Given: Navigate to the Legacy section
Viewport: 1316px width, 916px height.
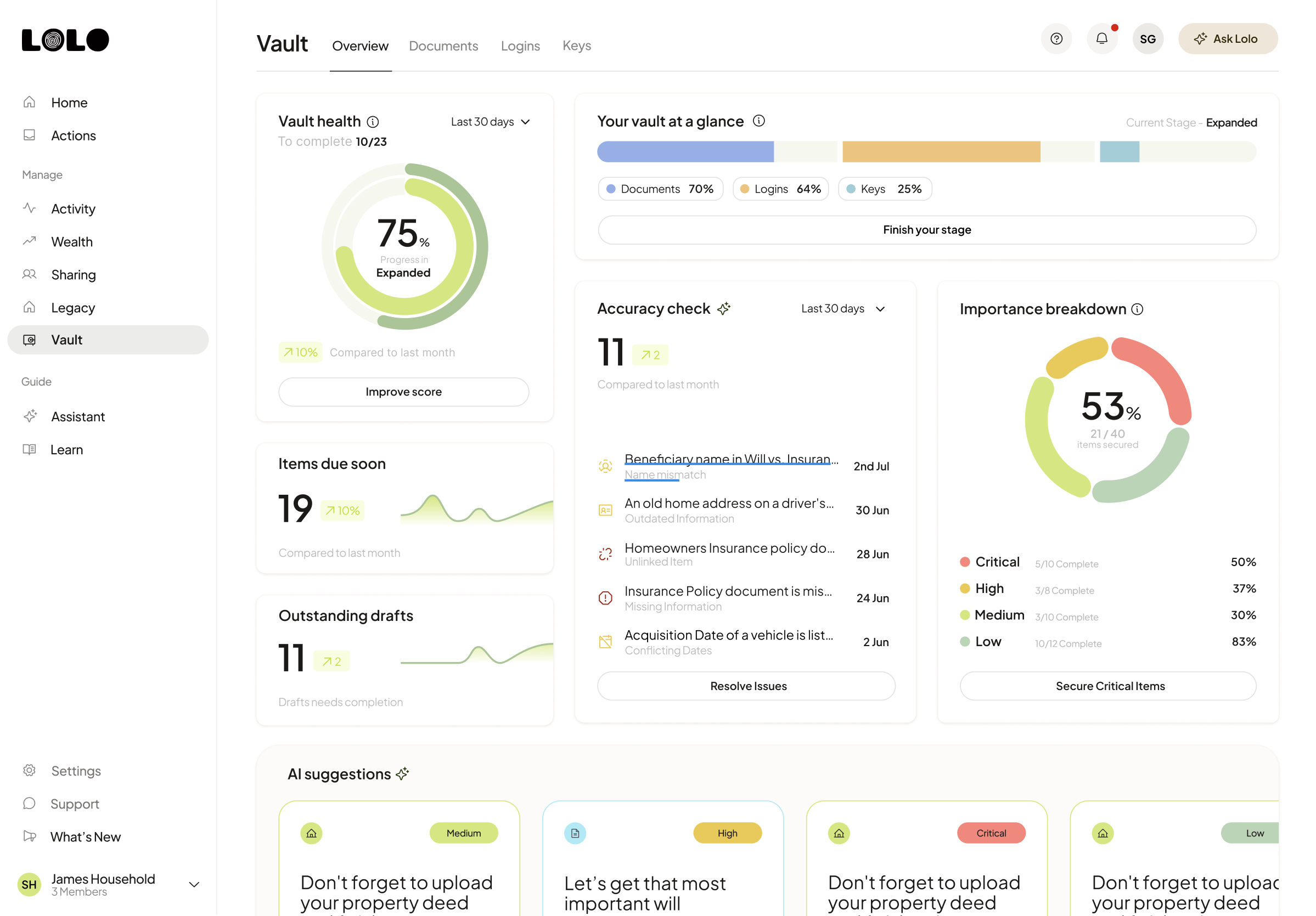Looking at the screenshot, I should tap(72, 307).
